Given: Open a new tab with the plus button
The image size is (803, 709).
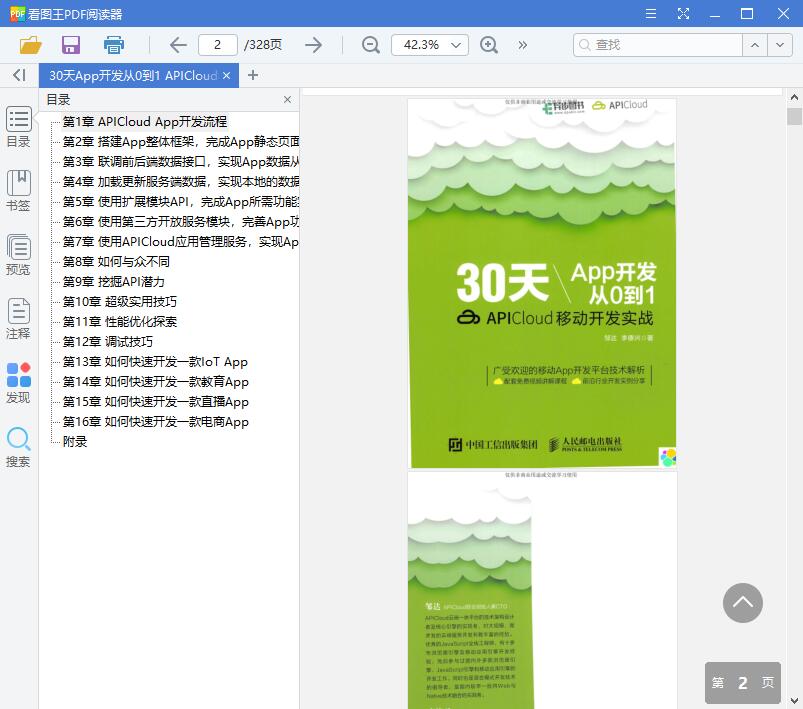Looking at the screenshot, I should (x=252, y=75).
